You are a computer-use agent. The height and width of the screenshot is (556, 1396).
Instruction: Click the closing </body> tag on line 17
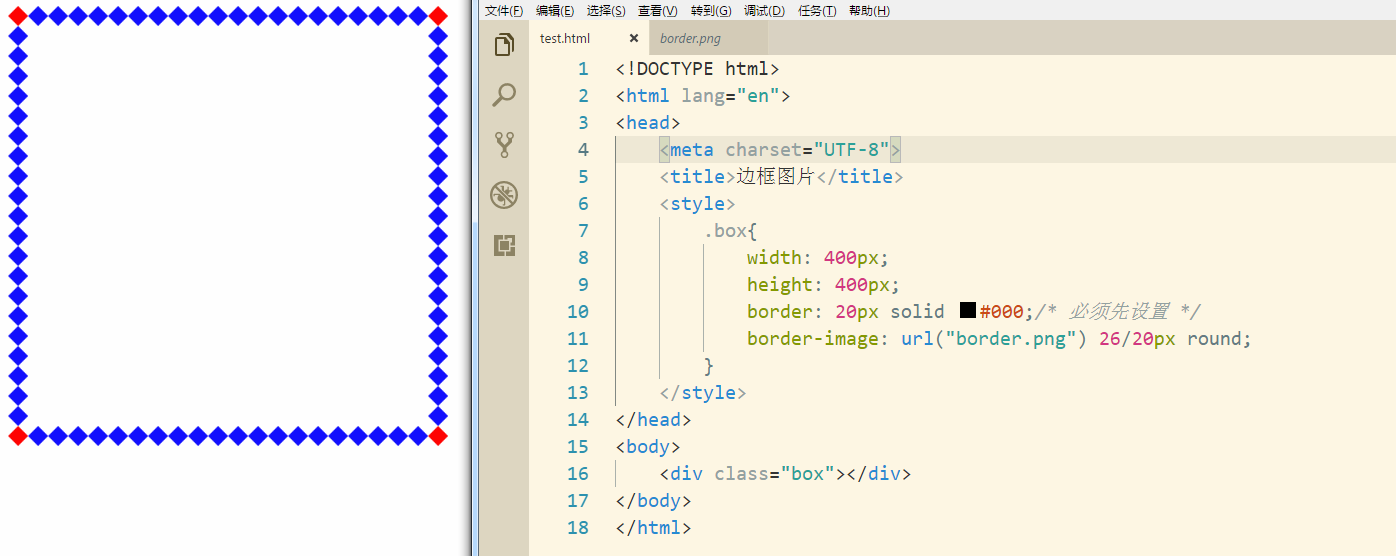tap(654, 501)
